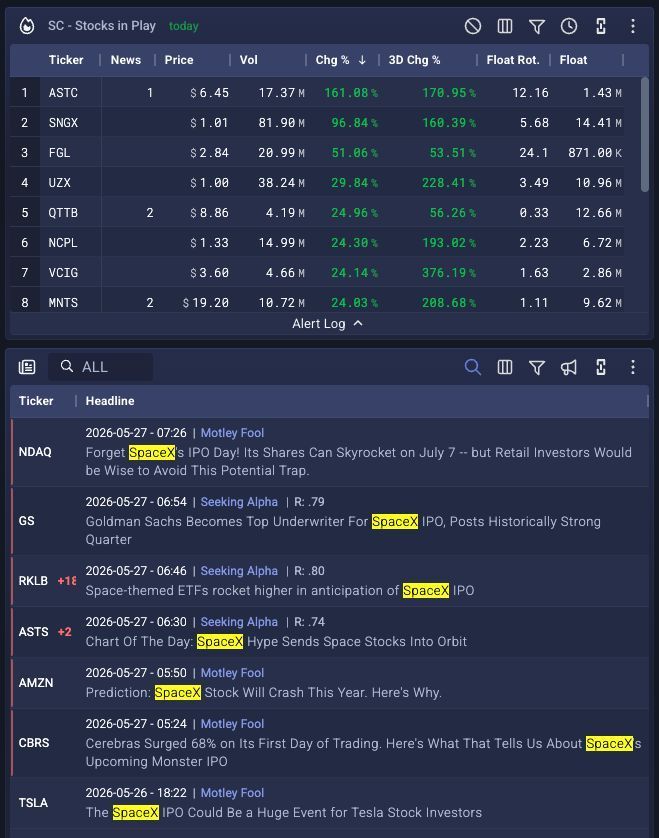Click the news panel Ticker column header
This screenshot has width=659, height=838.
[x=36, y=401]
